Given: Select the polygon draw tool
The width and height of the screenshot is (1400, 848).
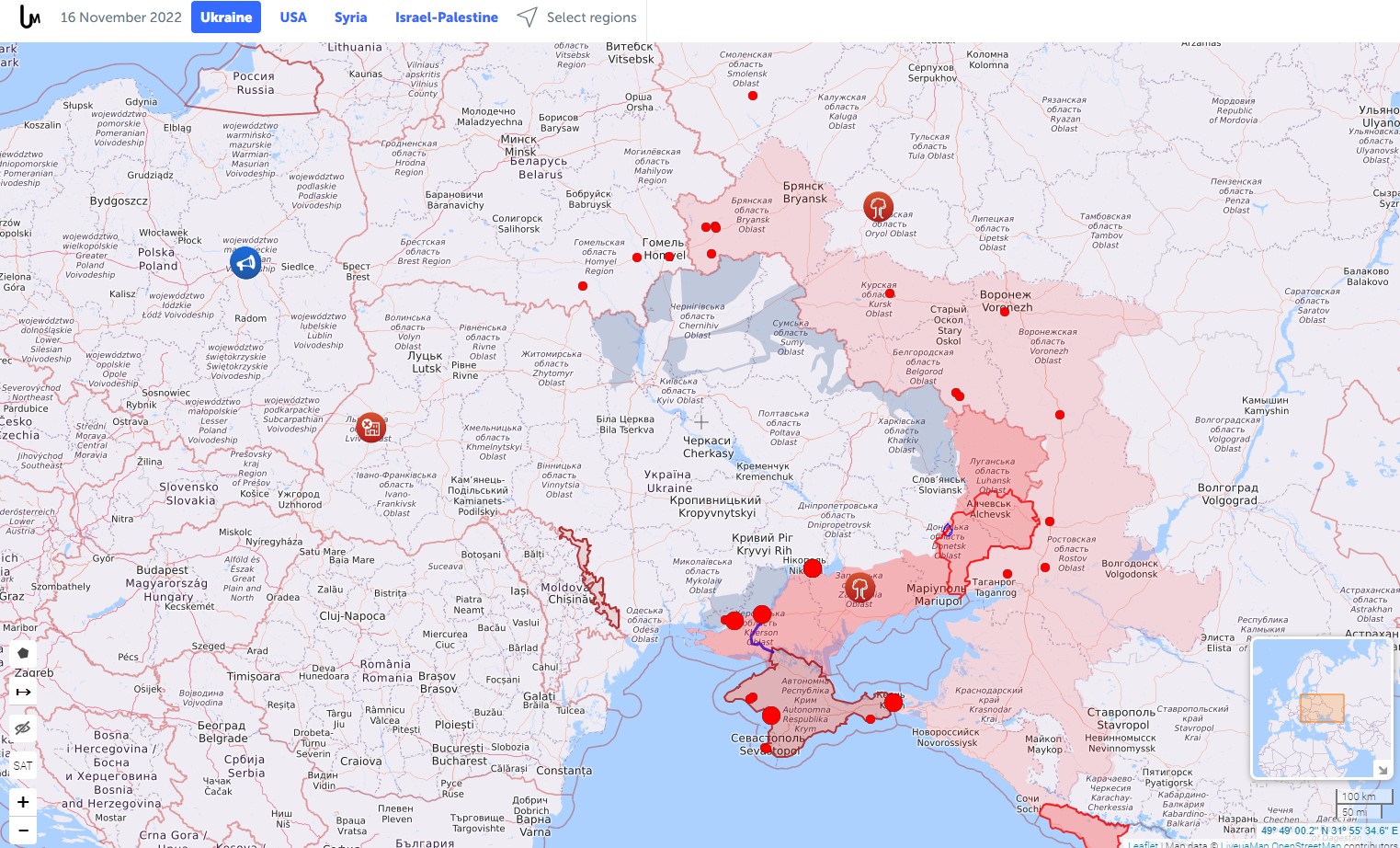Looking at the screenshot, I should [23, 653].
